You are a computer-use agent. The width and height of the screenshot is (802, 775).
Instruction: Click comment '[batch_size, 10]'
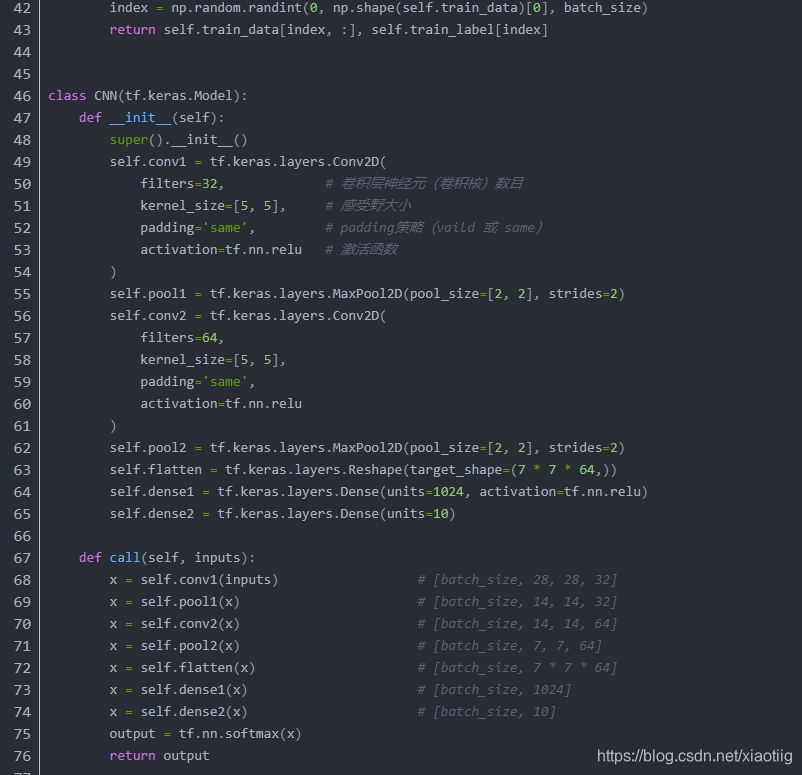pyautogui.click(x=495, y=712)
